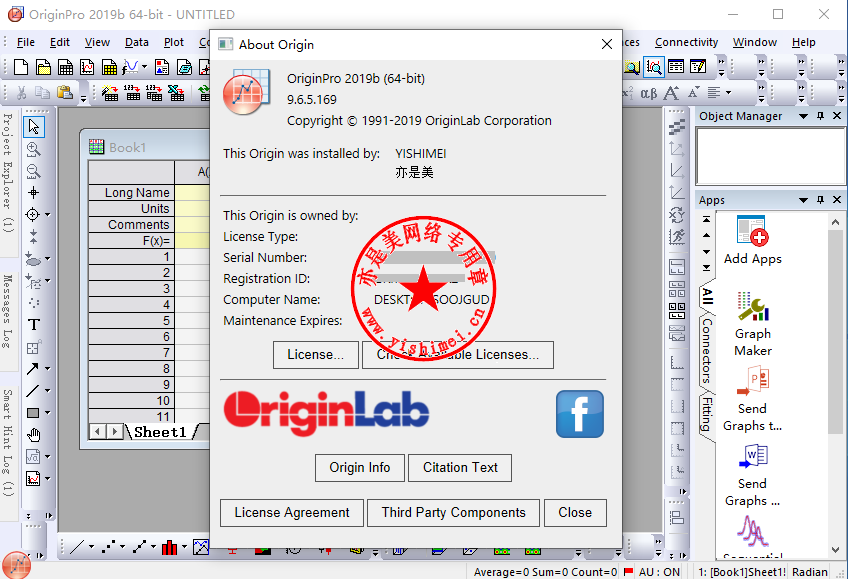The width and height of the screenshot is (848, 579).
Task: Select the Sheet1 worksheet tab
Action: point(160,432)
